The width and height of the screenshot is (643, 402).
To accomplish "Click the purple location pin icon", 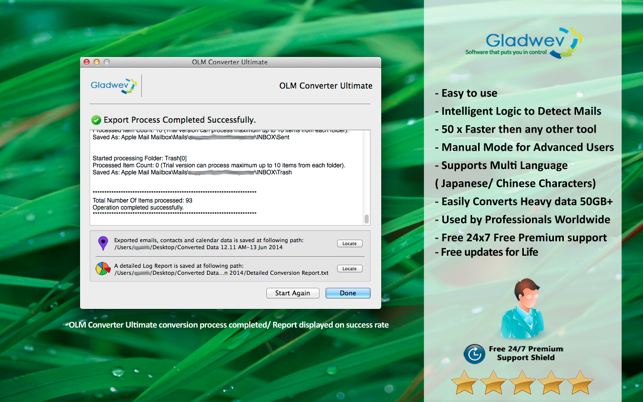I will (x=103, y=243).
